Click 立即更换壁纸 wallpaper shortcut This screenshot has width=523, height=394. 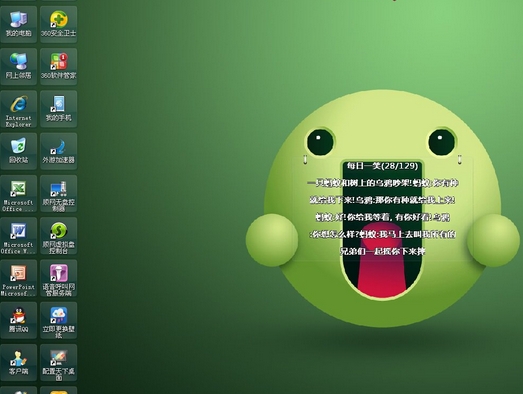pyautogui.click(x=59, y=321)
